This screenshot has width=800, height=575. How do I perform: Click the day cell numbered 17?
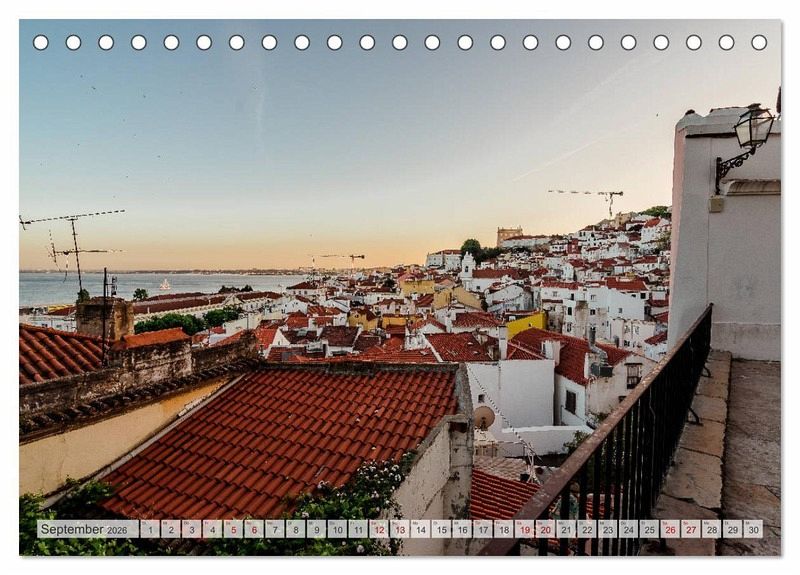(483, 529)
